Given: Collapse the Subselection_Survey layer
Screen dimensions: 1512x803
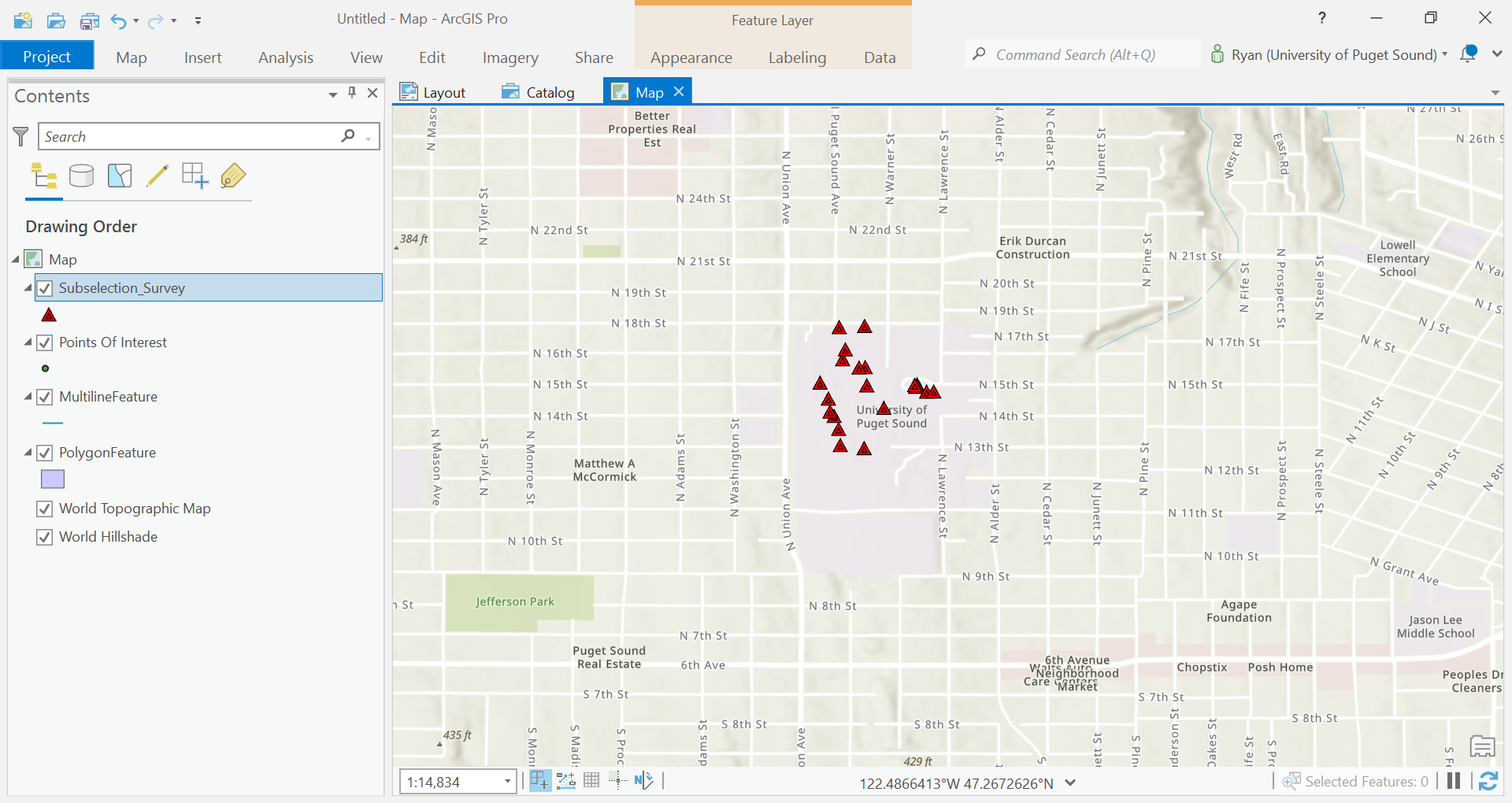Looking at the screenshot, I should point(28,287).
